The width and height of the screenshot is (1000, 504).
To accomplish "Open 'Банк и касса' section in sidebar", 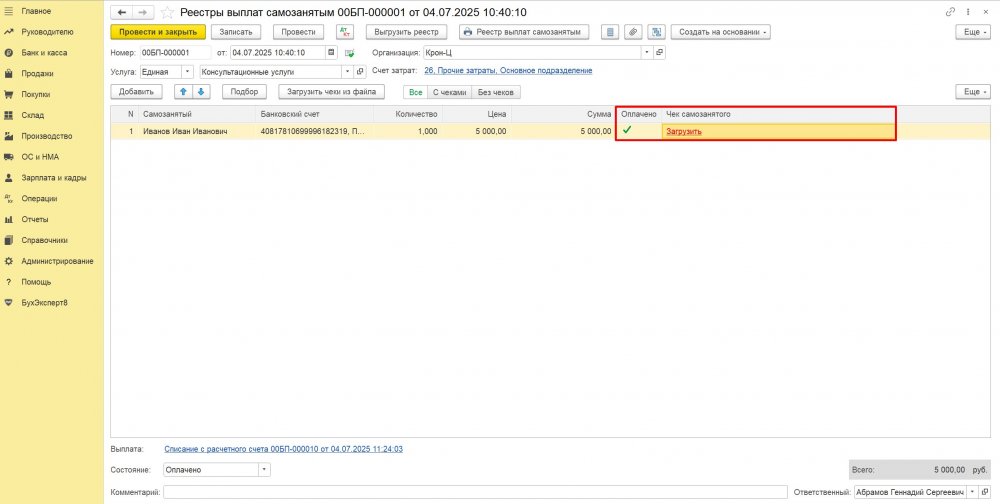I will pos(46,52).
